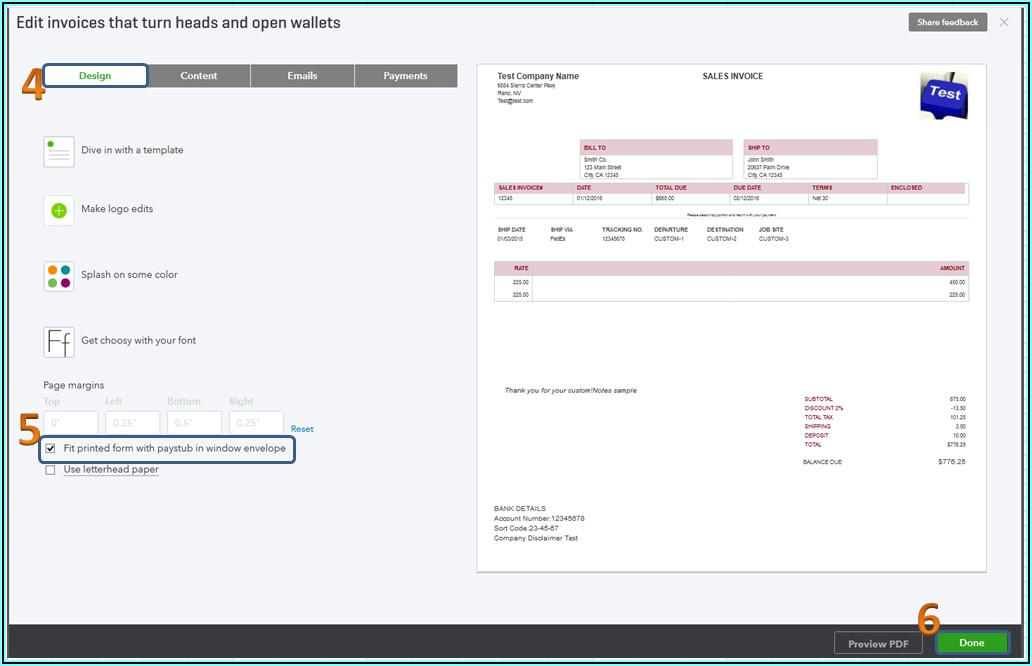Viewport: 1032px width, 666px height.
Task: Enable the Use letterhead paper checkbox
Action: click(x=50, y=470)
